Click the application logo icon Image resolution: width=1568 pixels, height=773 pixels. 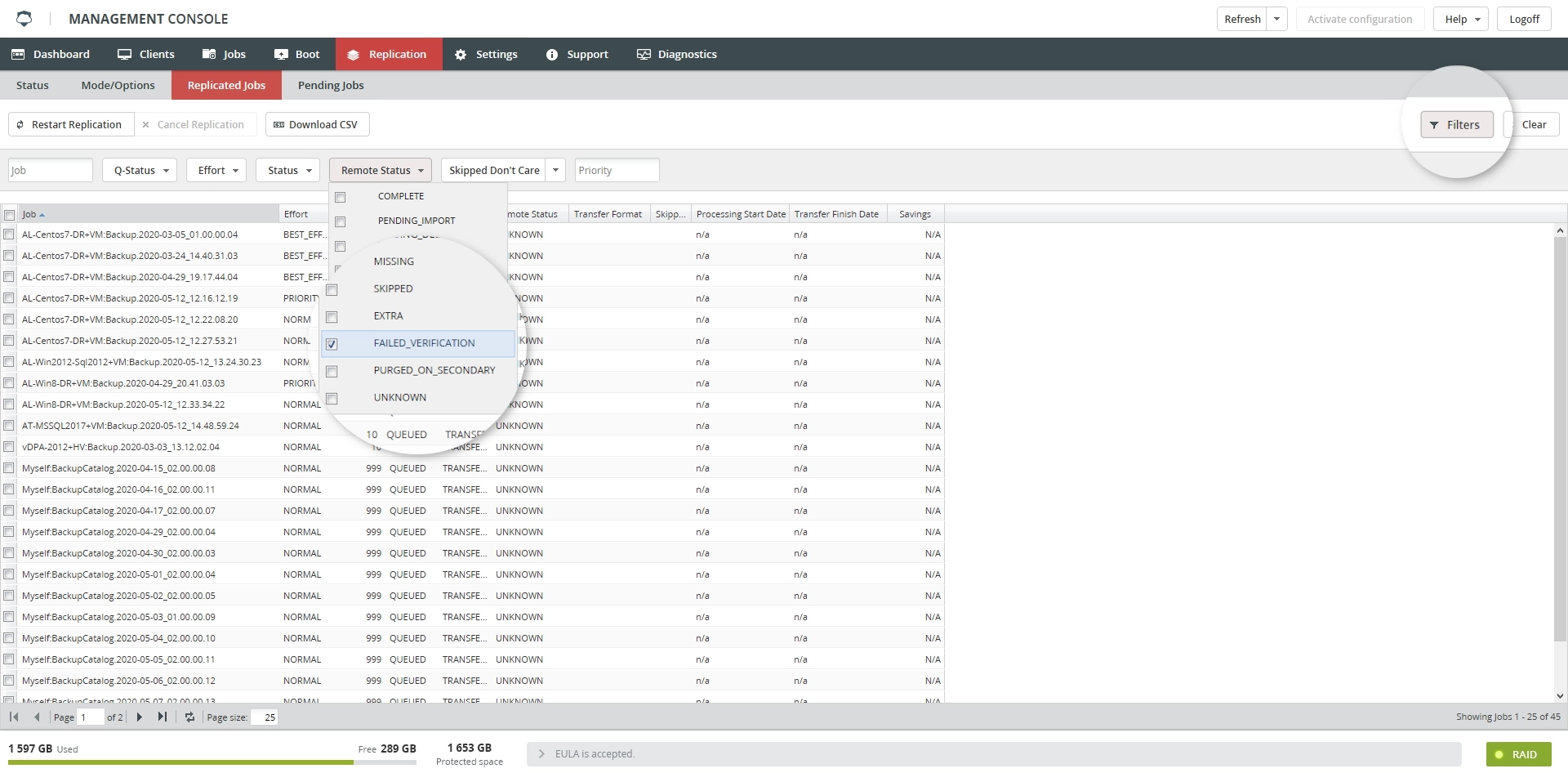pyautogui.click(x=24, y=18)
